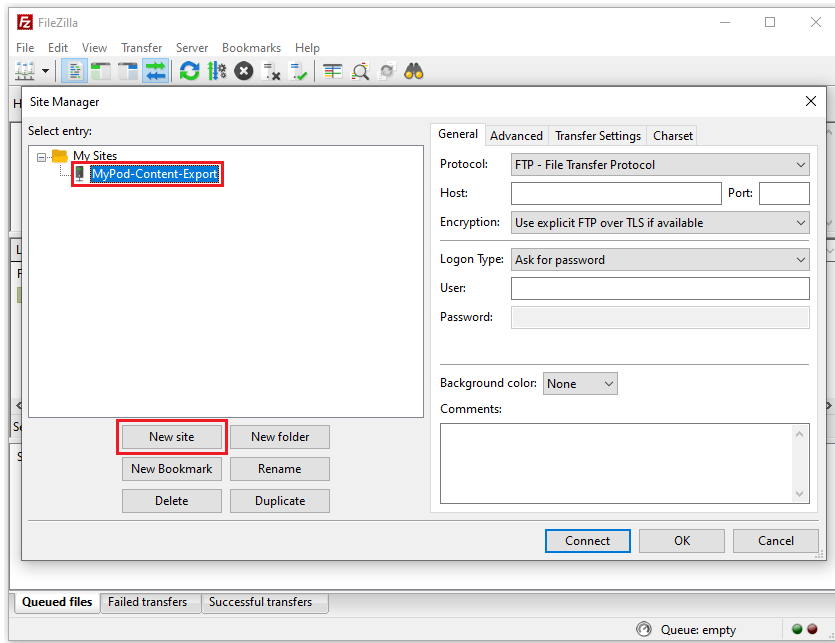Open the Bookmarks menu

pos(251,48)
